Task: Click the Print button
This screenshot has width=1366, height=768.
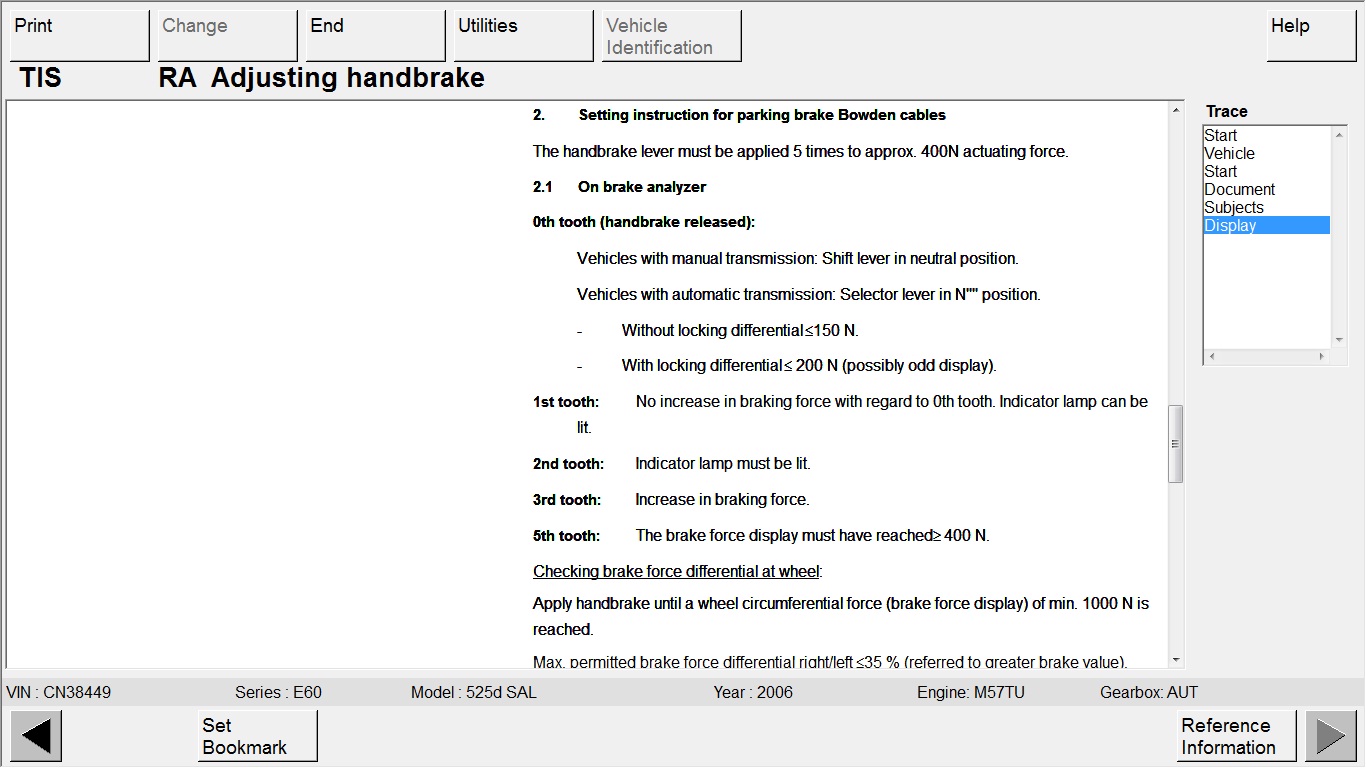Action: 80,36
